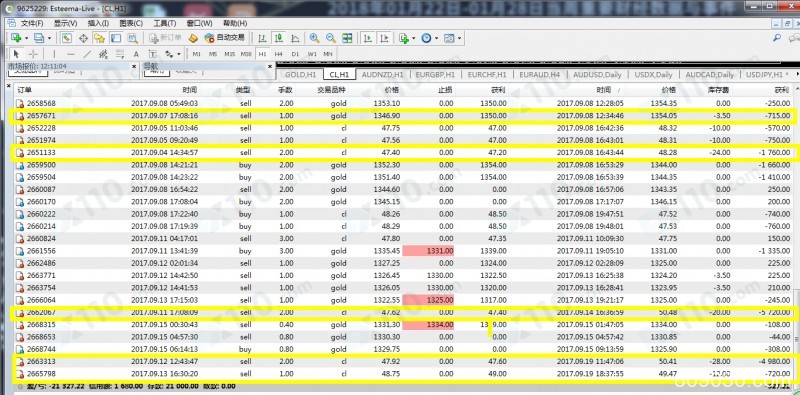The width and height of the screenshot is (800, 395).
Task: Toggle the Market Watch panel icon
Action: [x=67, y=38]
